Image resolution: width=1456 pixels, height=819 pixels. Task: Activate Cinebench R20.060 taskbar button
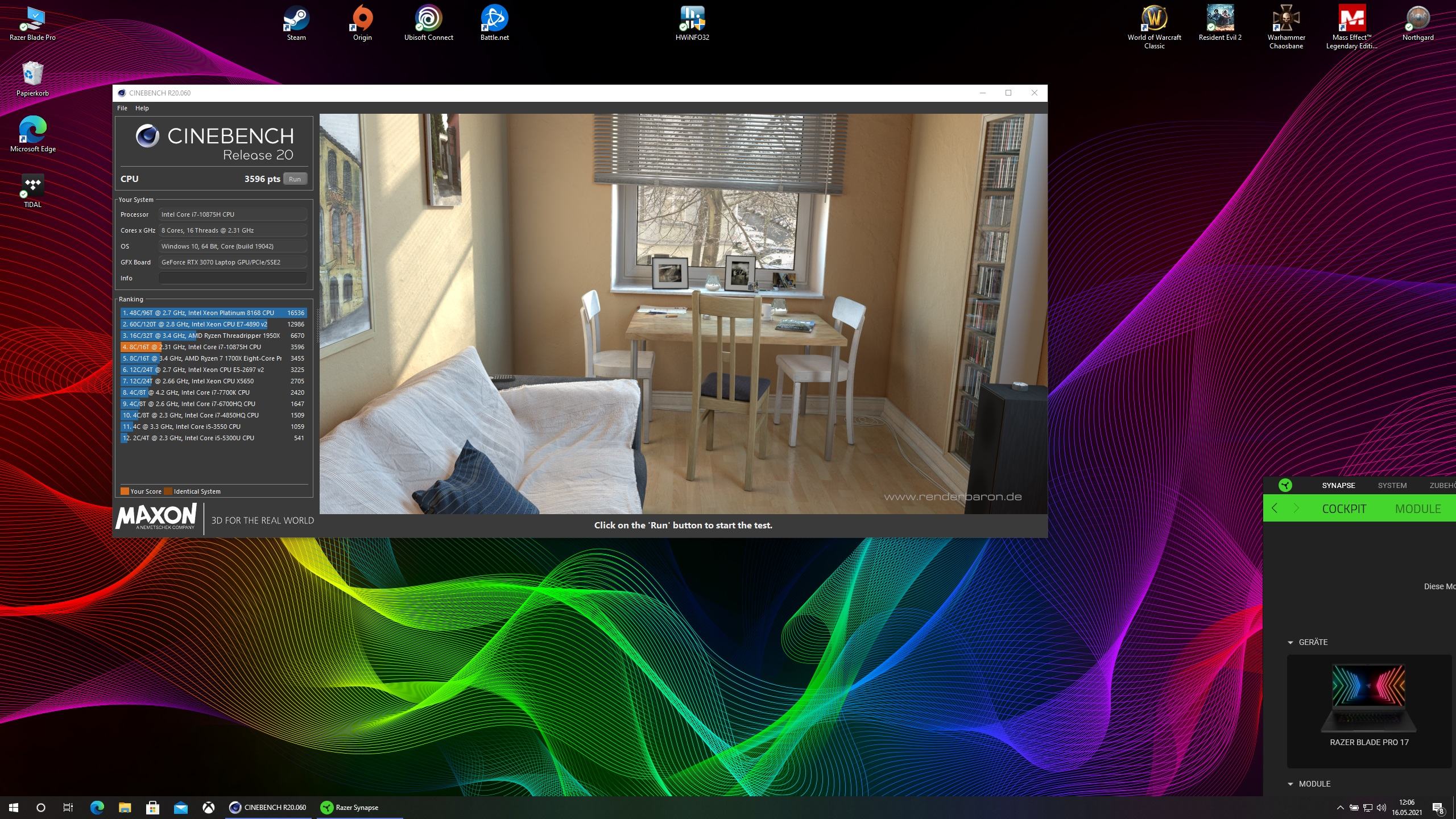tap(268, 807)
